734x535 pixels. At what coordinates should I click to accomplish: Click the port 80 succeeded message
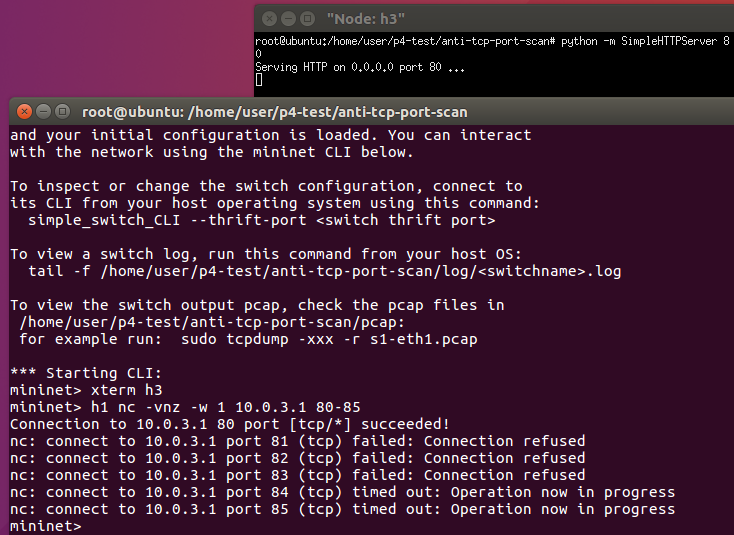click(230, 424)
